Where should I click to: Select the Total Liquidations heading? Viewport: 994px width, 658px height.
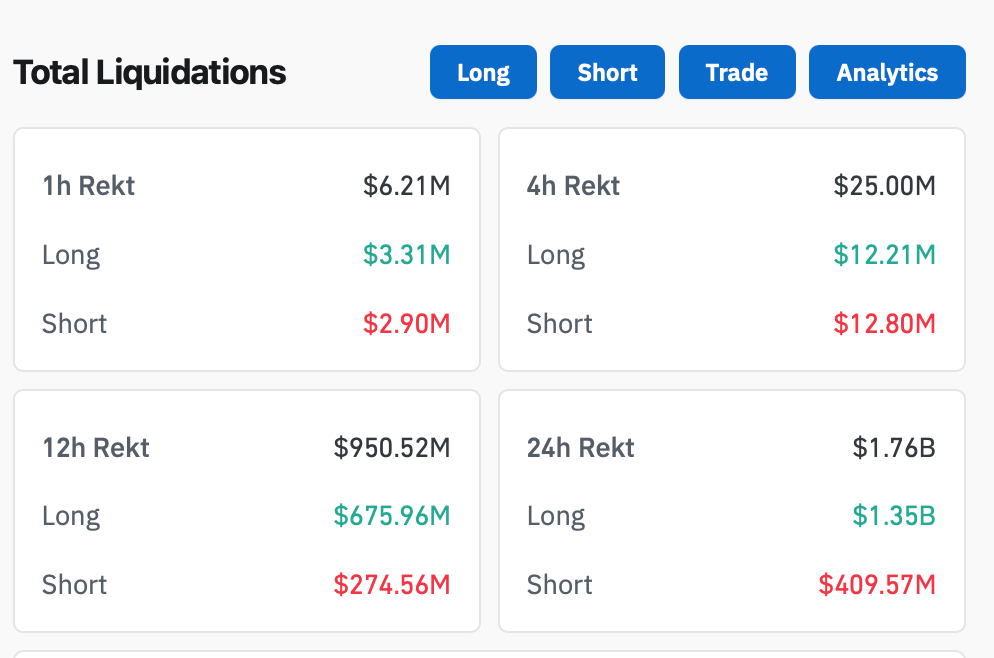coord(150,73)
